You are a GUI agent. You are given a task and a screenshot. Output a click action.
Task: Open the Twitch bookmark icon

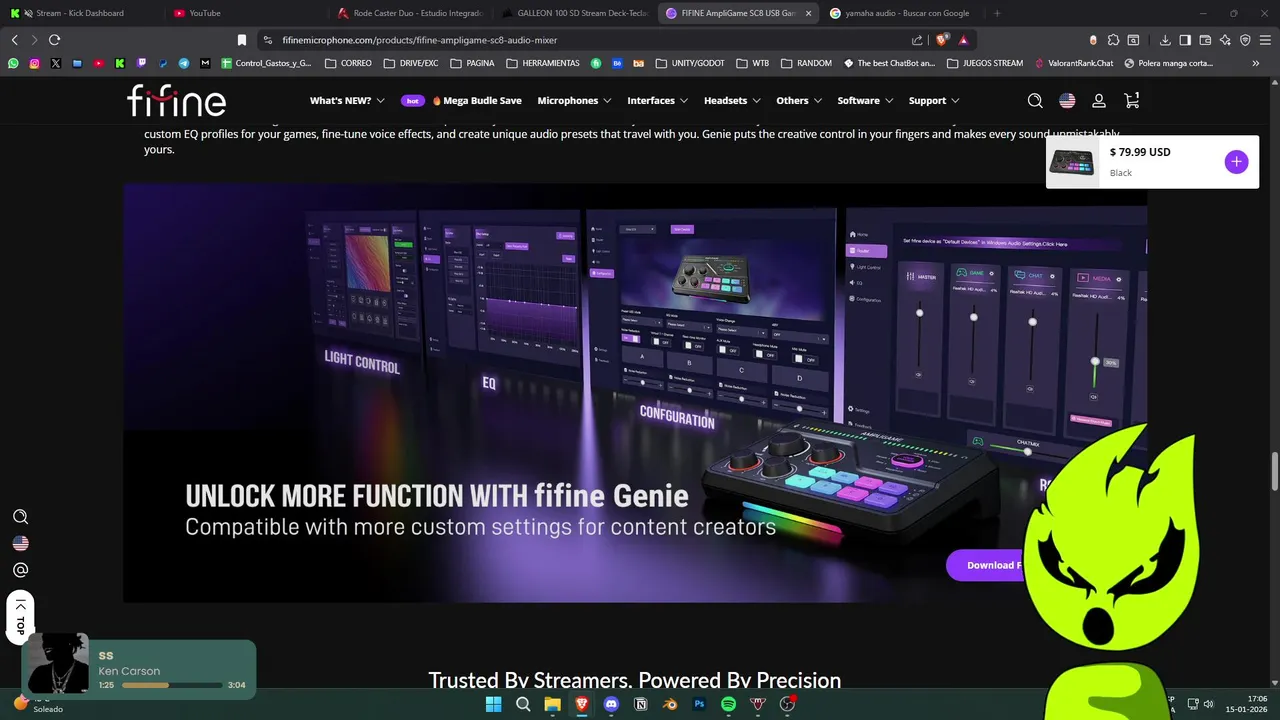[x=141, y=63]
